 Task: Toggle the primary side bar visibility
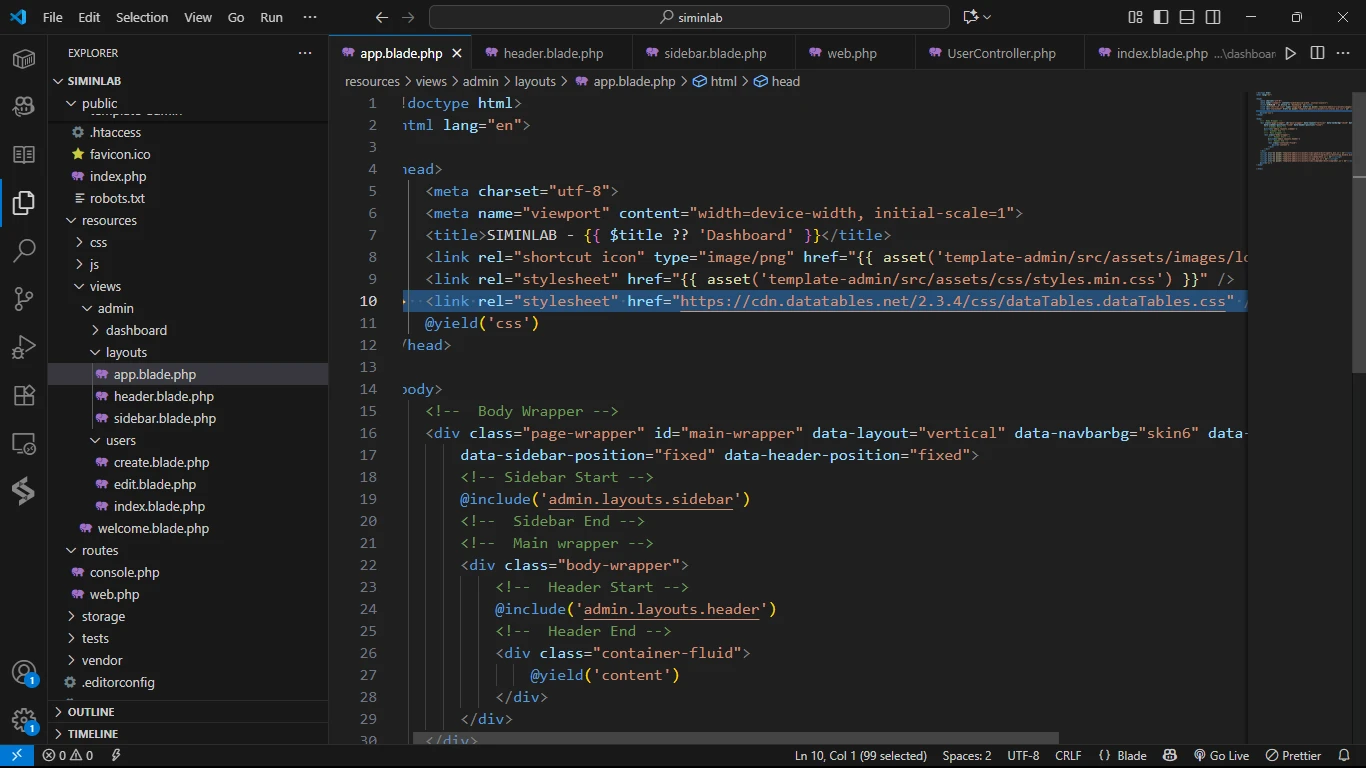pyautogui.click(x=1161, y=17)
